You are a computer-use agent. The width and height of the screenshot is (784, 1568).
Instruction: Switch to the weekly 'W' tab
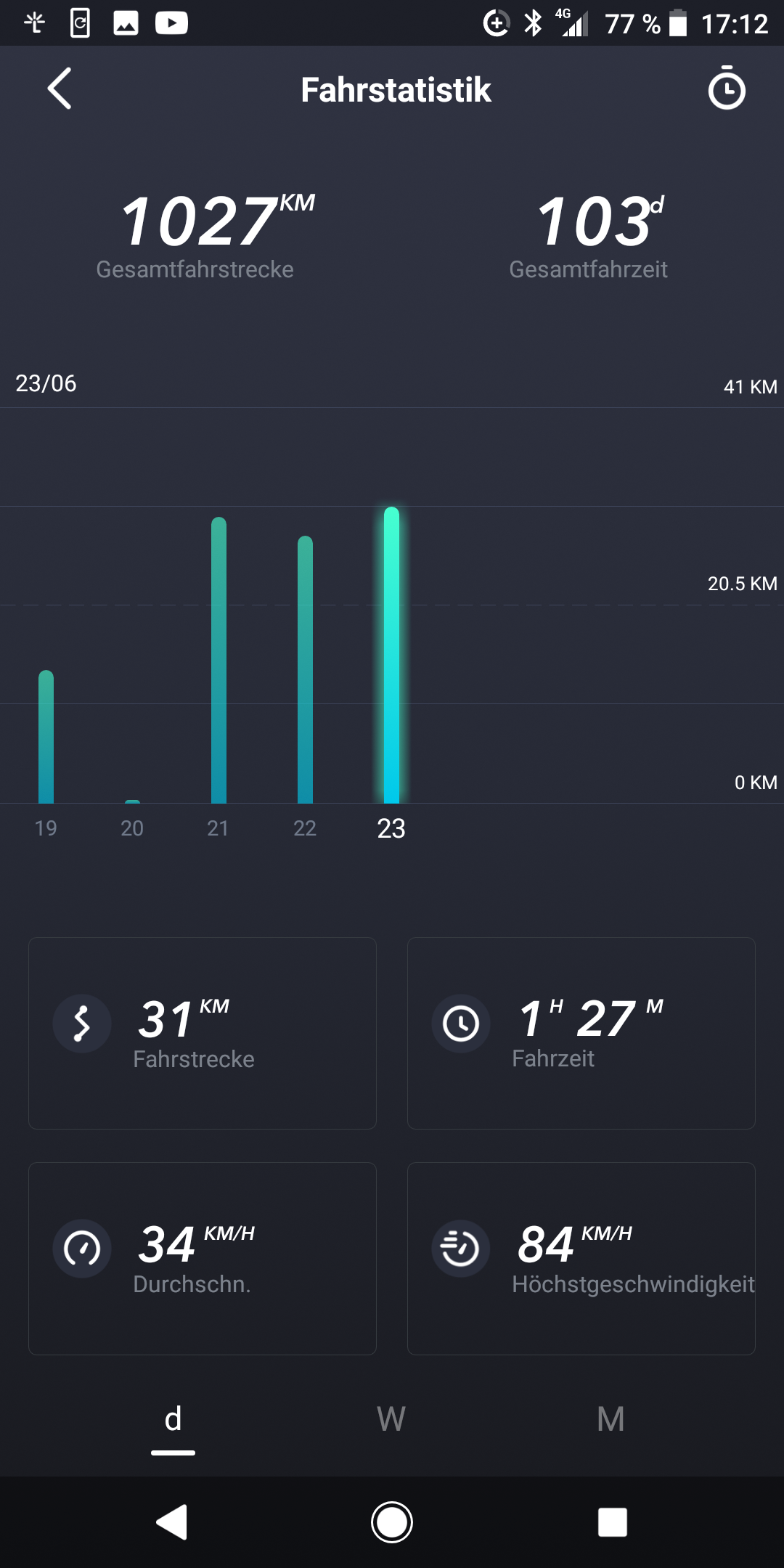[x=391, y=1420]
